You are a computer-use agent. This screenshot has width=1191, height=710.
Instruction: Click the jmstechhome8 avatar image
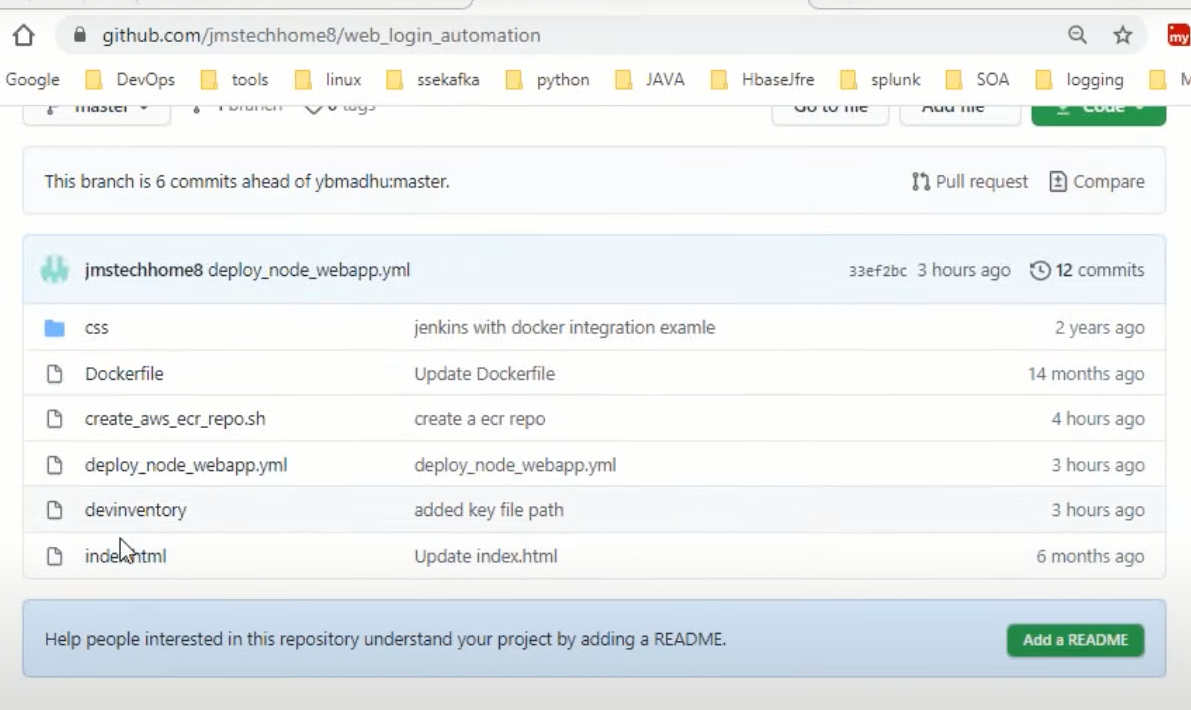pos(55,270)
